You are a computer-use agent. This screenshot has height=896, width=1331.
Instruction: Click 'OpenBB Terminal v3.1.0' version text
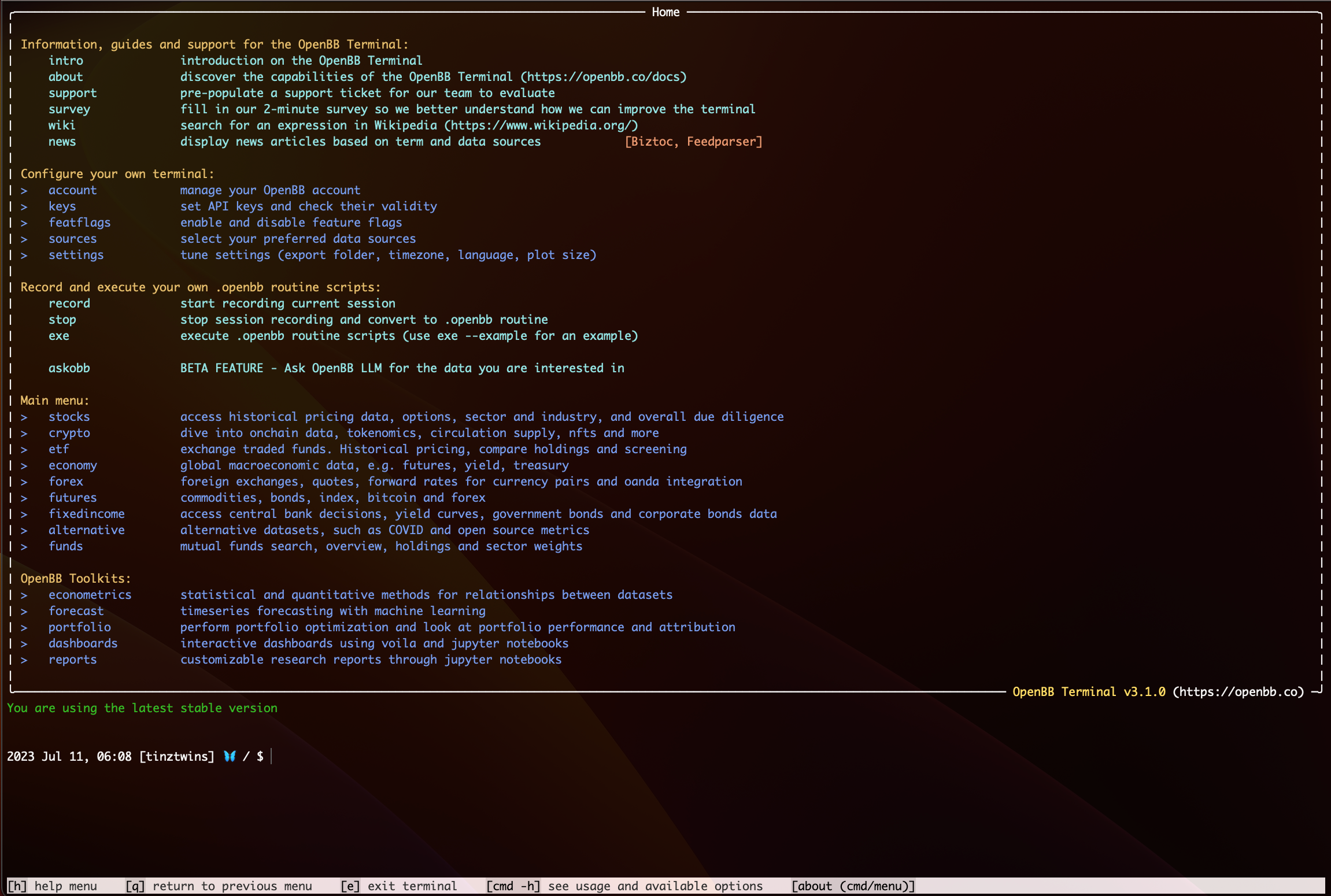coord(1089,692)
